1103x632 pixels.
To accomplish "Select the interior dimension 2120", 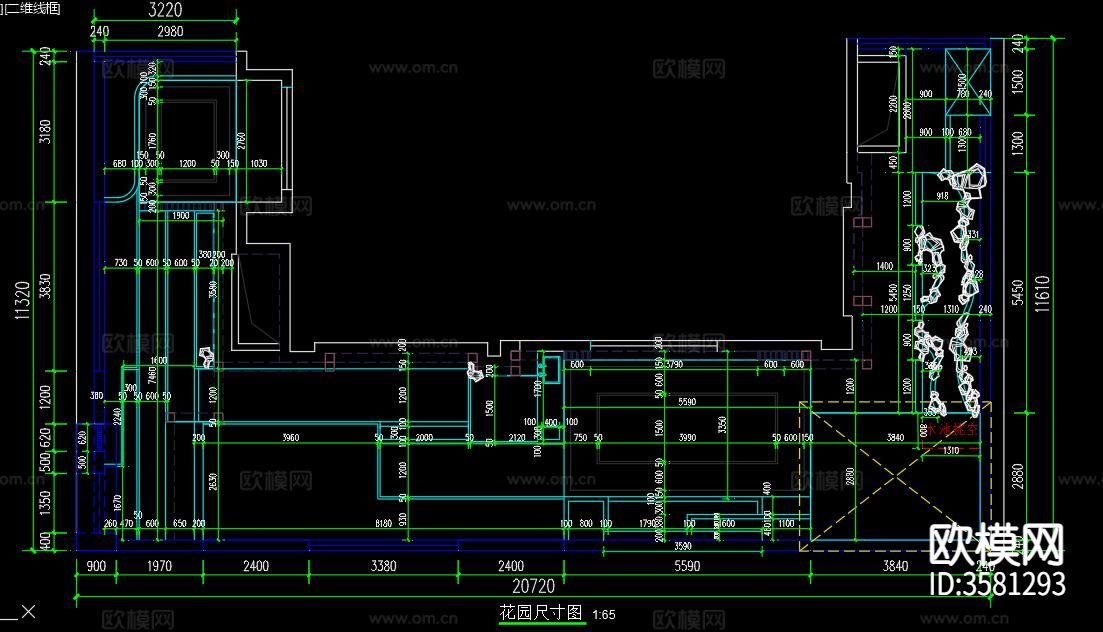I will tap(517, 438).
